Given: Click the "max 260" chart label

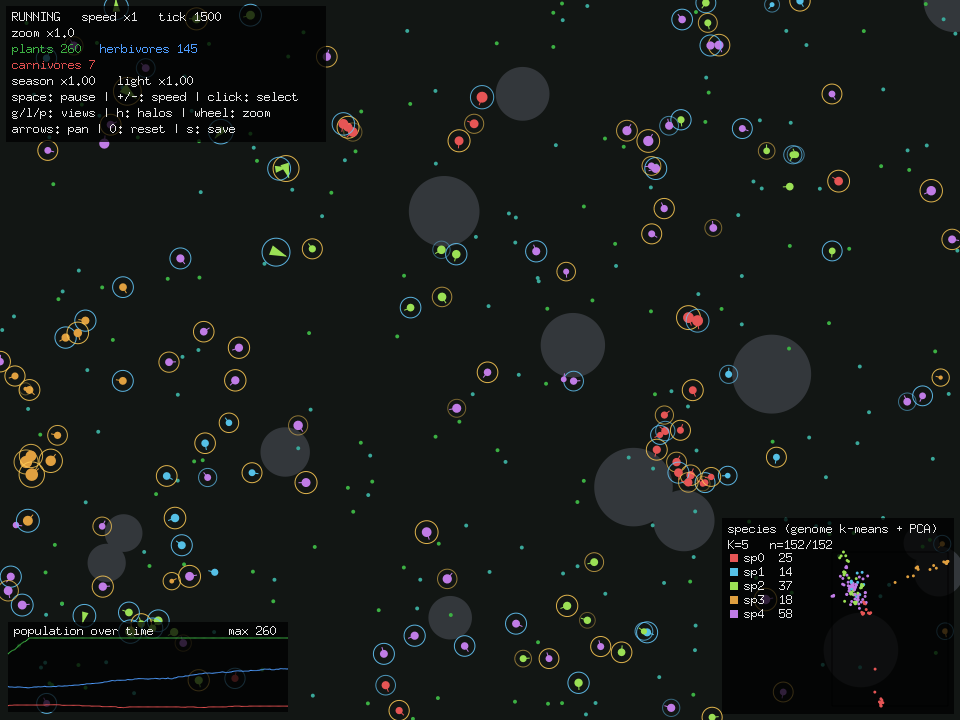Looking at the screenshot, I should 252,631.
